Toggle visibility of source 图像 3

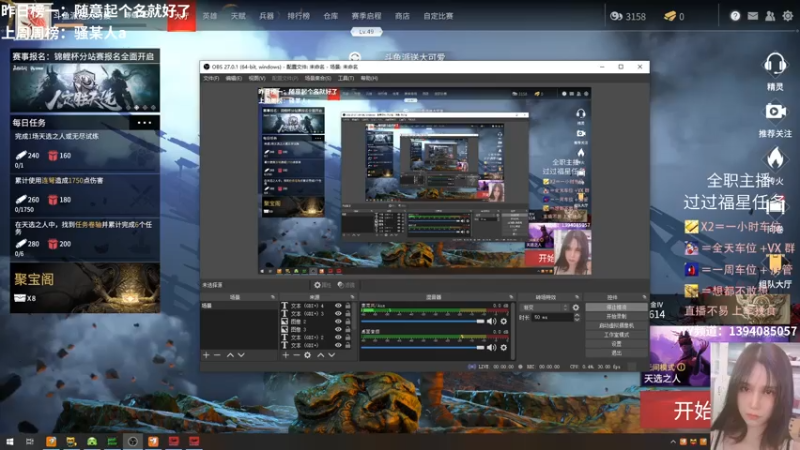338,329
